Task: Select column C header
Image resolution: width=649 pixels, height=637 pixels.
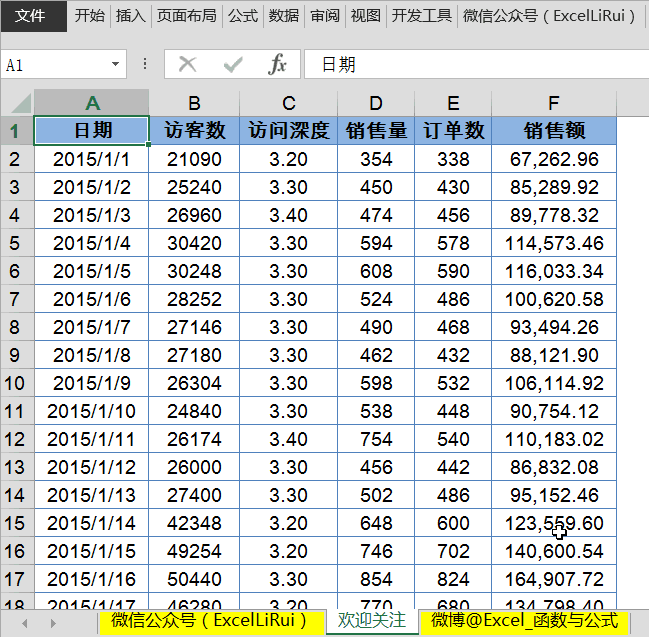Action: coord(288,103)
